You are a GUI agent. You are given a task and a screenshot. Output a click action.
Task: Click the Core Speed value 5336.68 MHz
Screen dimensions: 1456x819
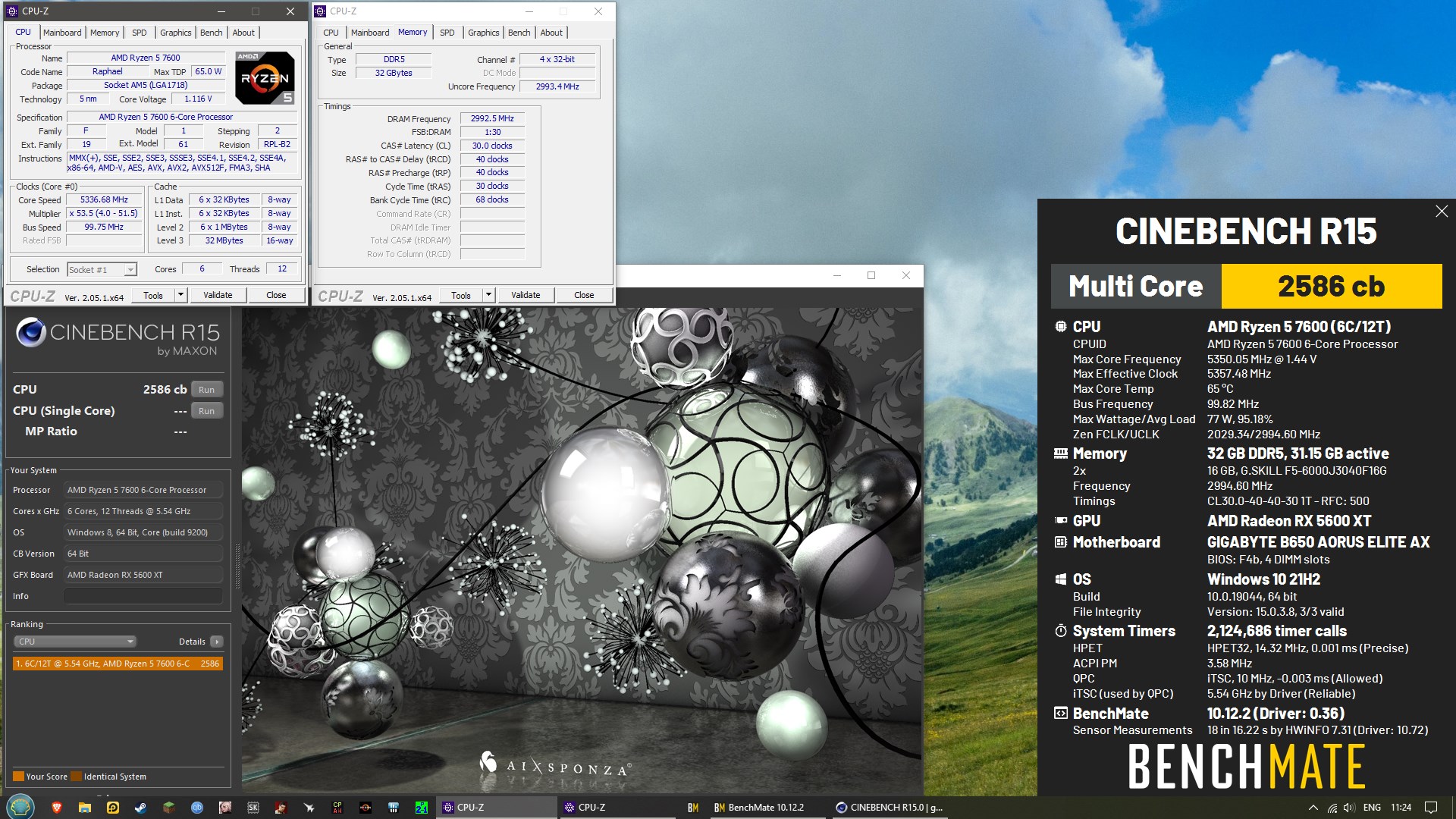coord(105,200)
